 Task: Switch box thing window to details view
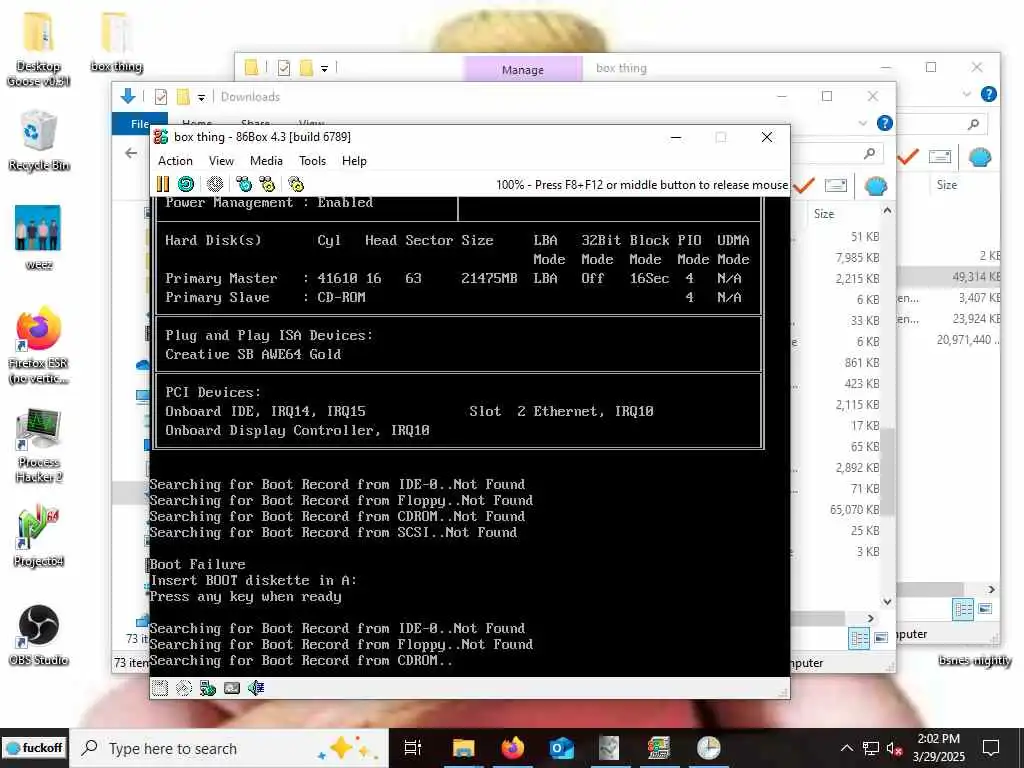click(x=963, y=609)
